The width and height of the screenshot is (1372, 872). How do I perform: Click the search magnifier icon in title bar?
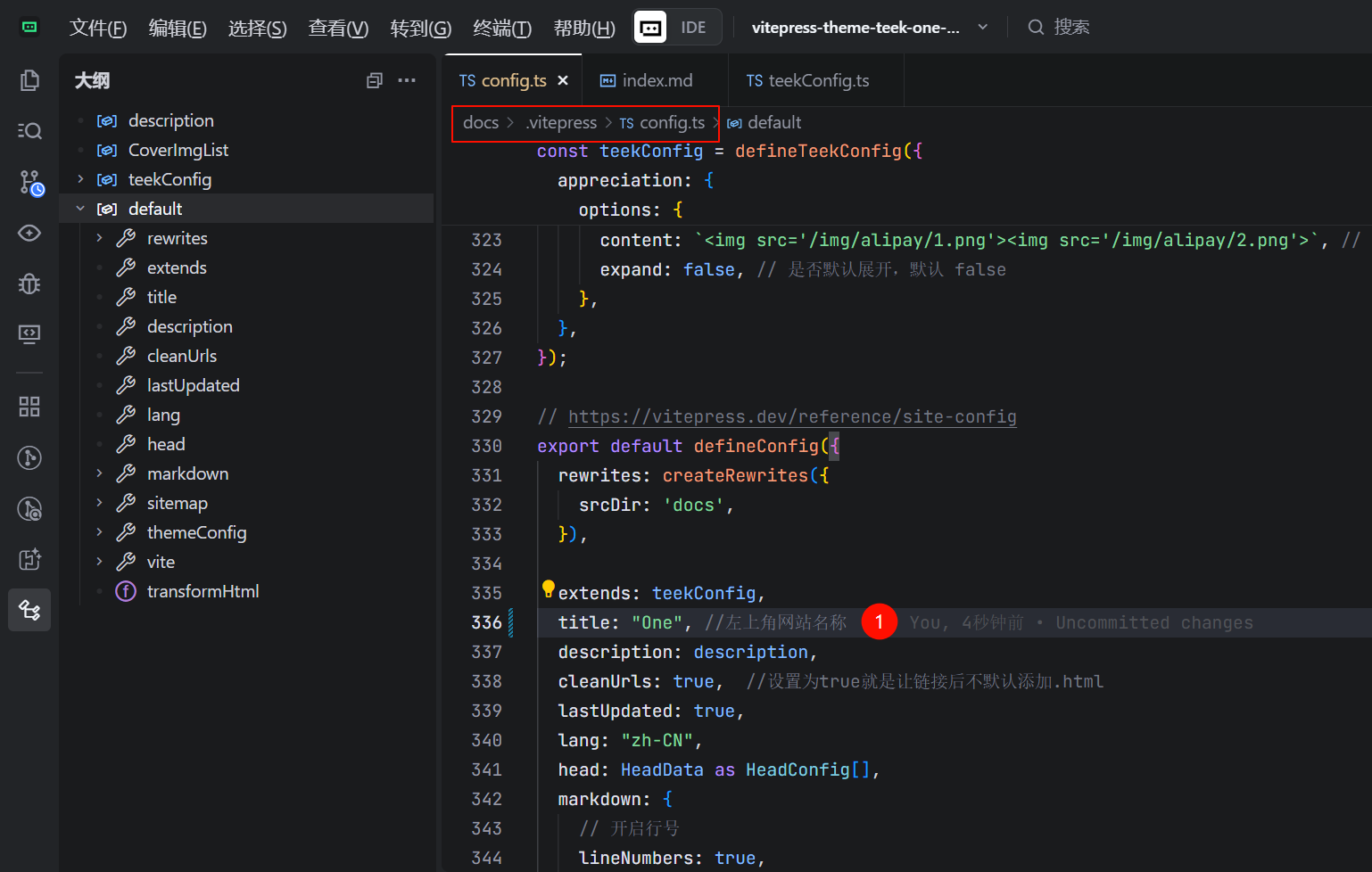click(x=1036, y=28)
